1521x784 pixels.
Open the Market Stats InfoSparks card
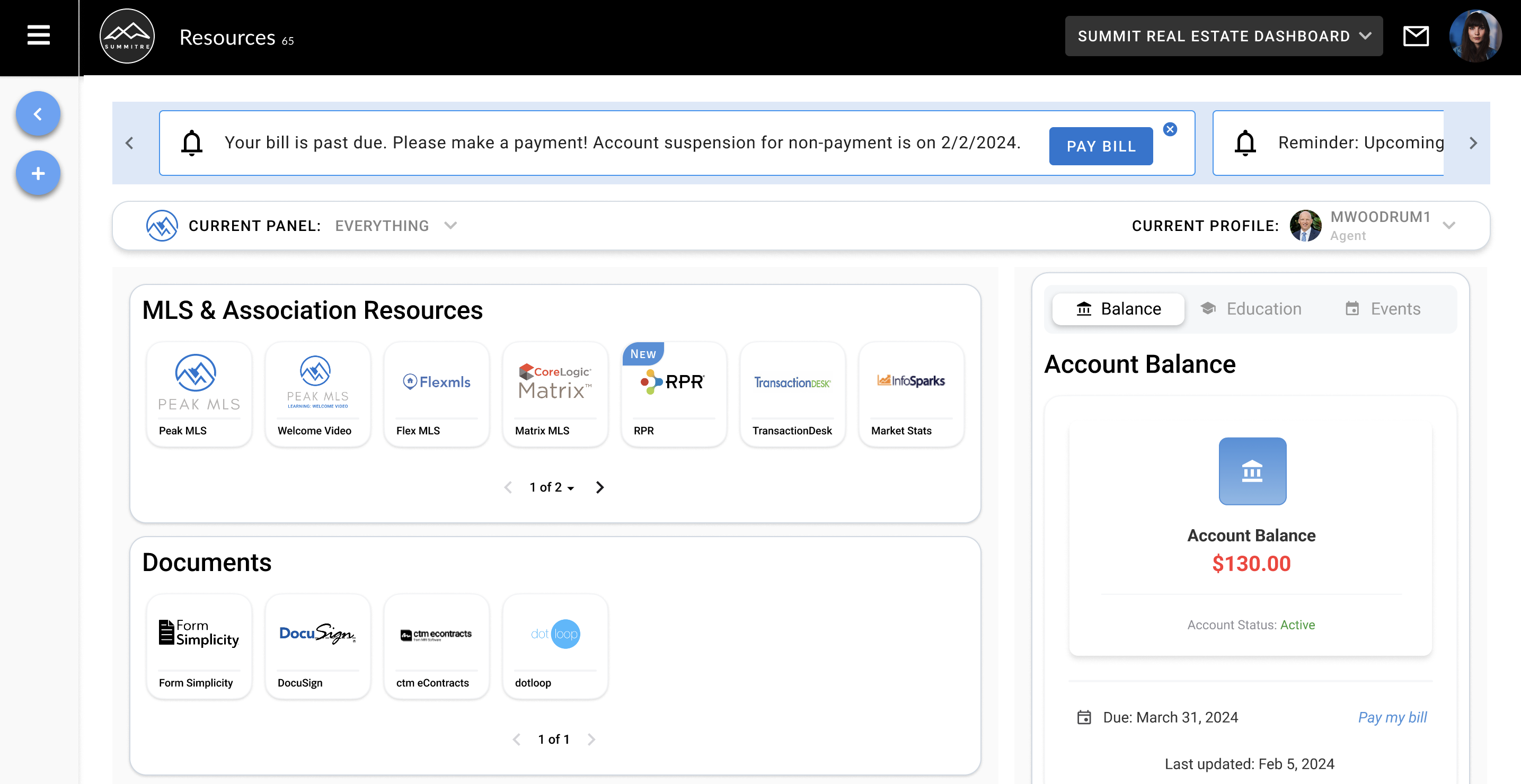[911, 394]
